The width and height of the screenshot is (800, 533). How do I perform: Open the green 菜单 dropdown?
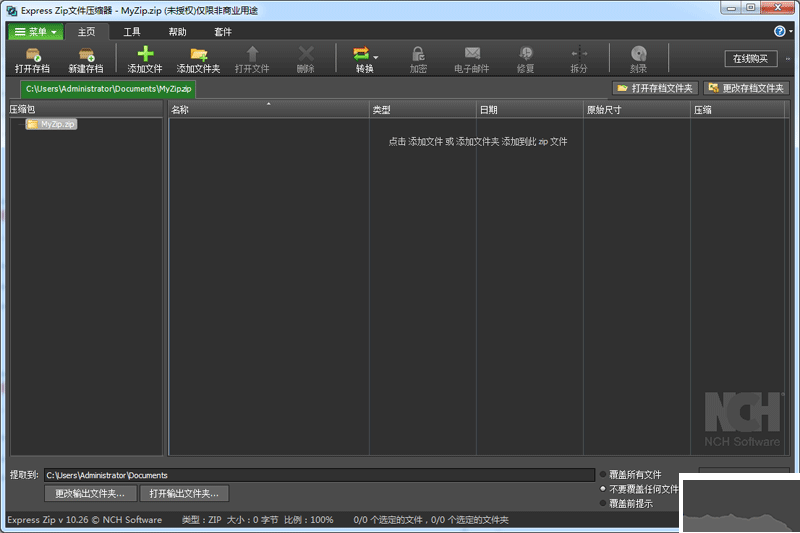(x=36, y=32)
